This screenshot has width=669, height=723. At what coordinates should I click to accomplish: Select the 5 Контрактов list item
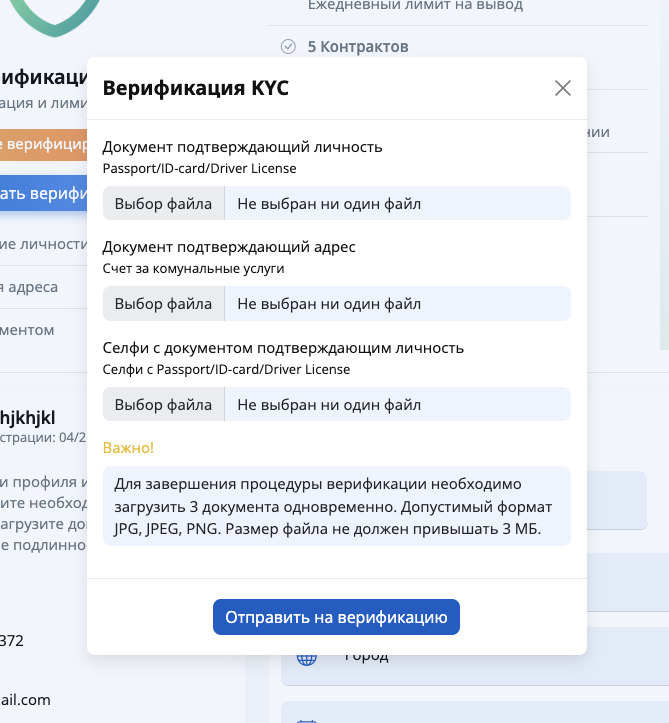358,46
